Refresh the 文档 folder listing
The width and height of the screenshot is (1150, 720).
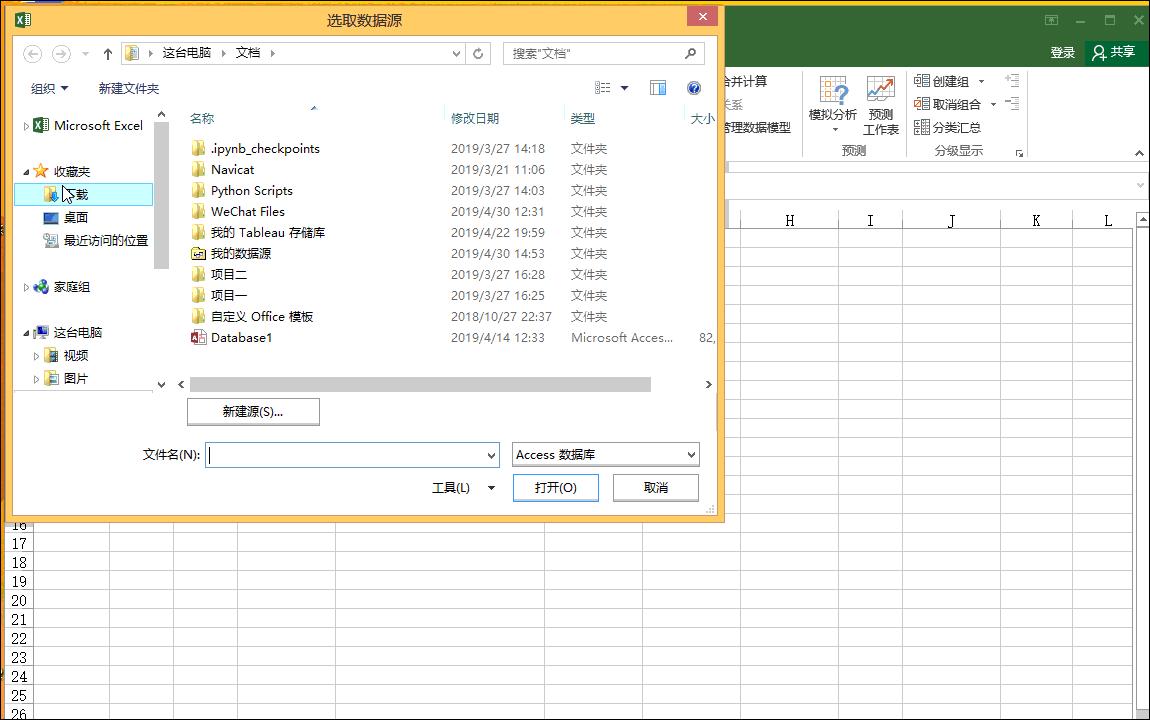(477, 54)
